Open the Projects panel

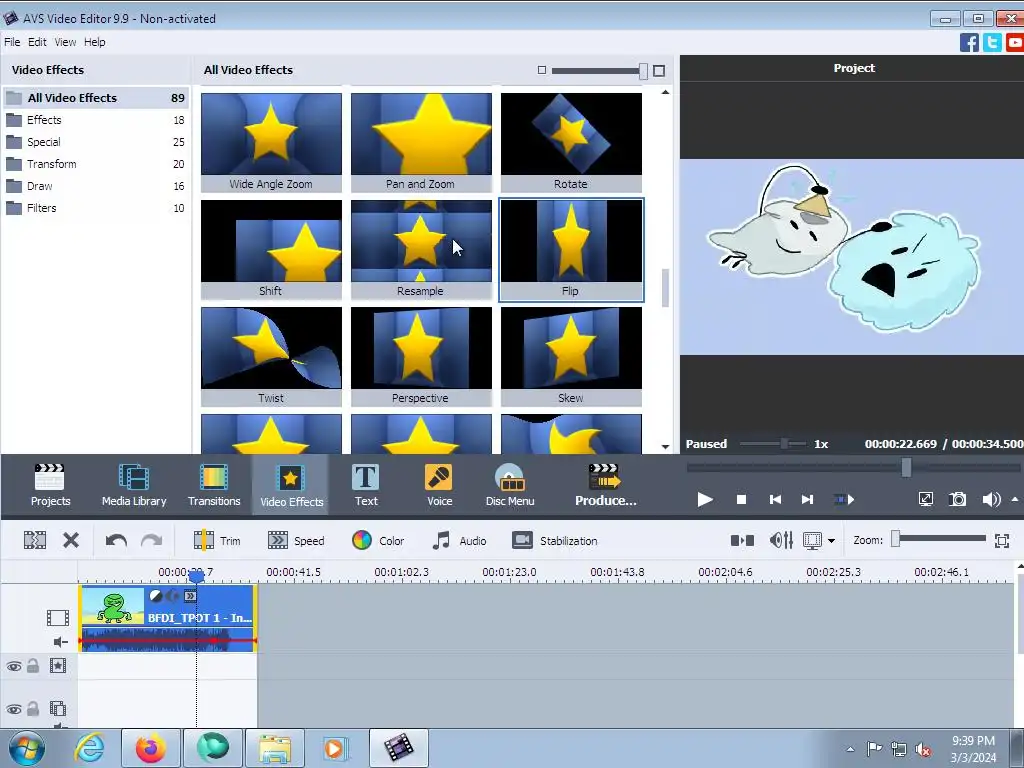click(50, 485)
